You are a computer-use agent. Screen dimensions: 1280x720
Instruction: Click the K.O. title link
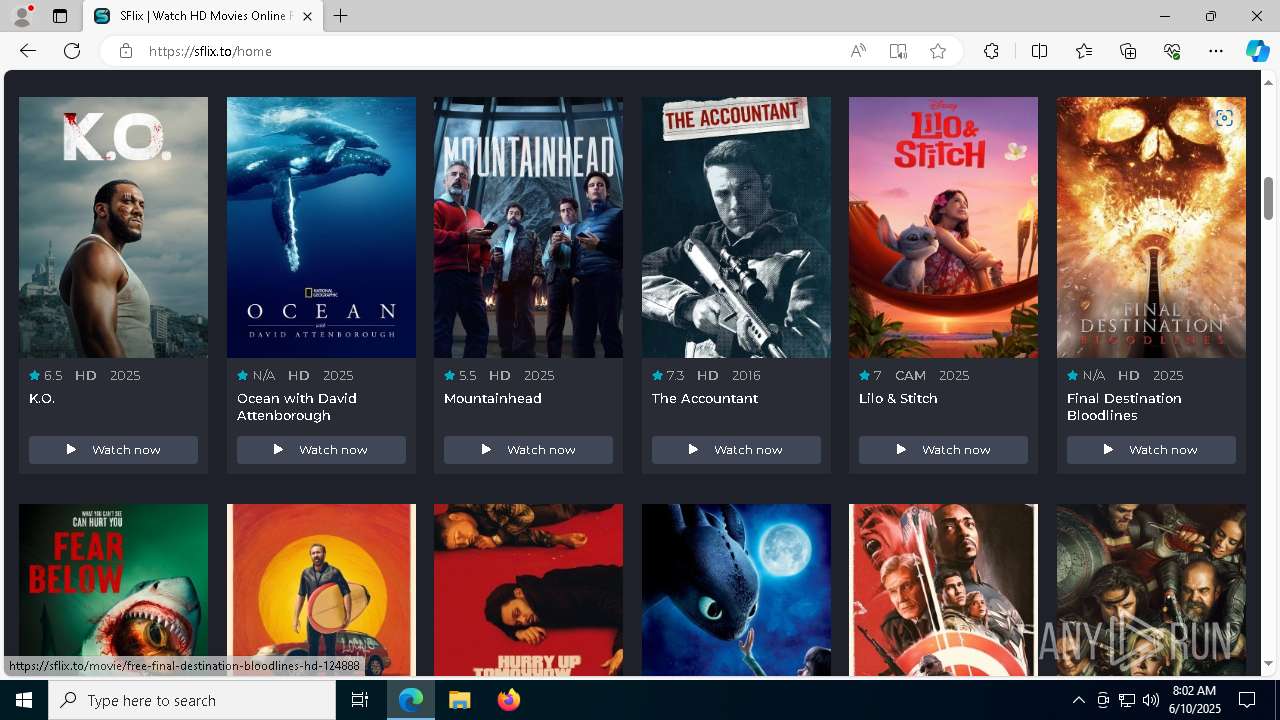tap(42, 398)
